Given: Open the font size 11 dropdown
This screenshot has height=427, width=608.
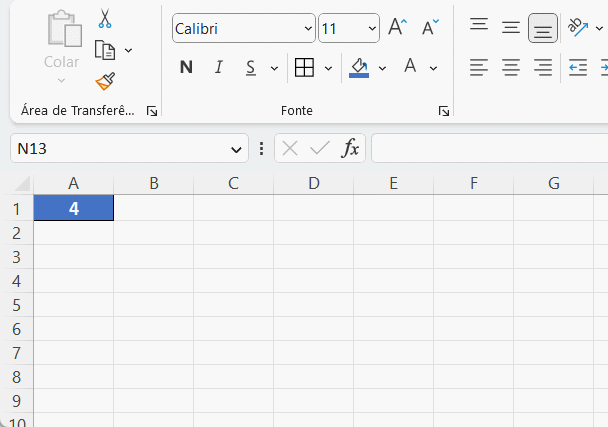Looking at the screenshot, I should pos(372,28).
